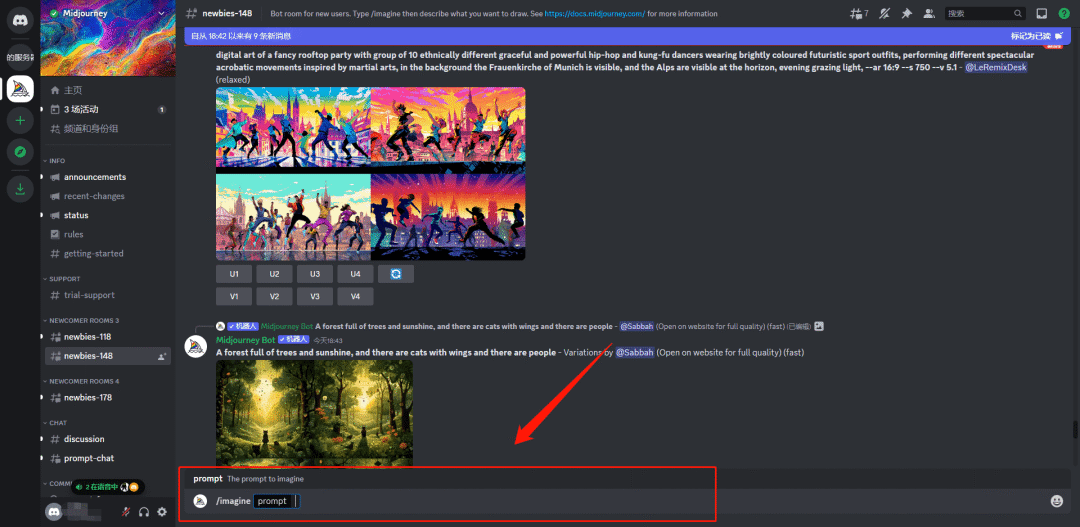The width and height of the screenshot is (1080, 527).
Task: Open the getting-started channel
Action: [105, 254]
